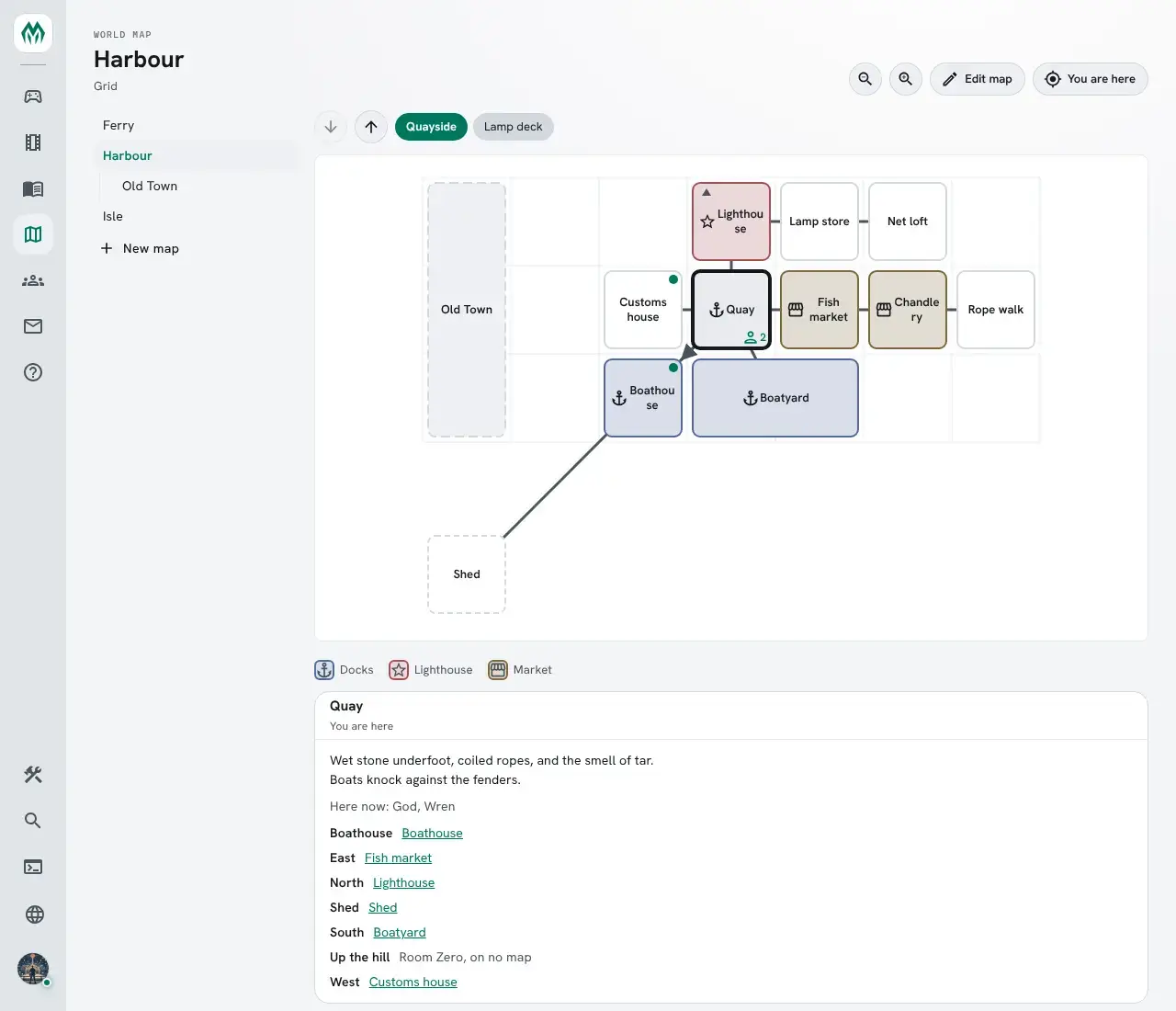
Task: Open the gamepad icon in sidebar
Action: click(x=33, y=97)
